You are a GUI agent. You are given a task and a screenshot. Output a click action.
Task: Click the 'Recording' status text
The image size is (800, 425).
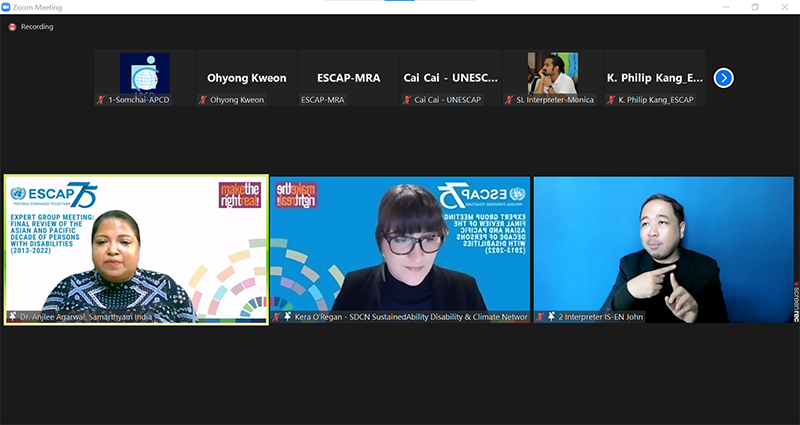37,27
